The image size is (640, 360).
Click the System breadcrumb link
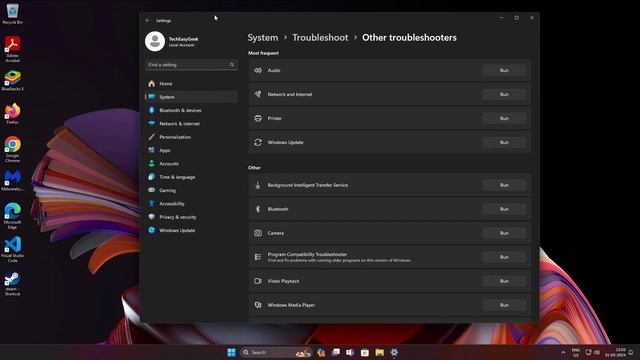(x=262, y=38)
